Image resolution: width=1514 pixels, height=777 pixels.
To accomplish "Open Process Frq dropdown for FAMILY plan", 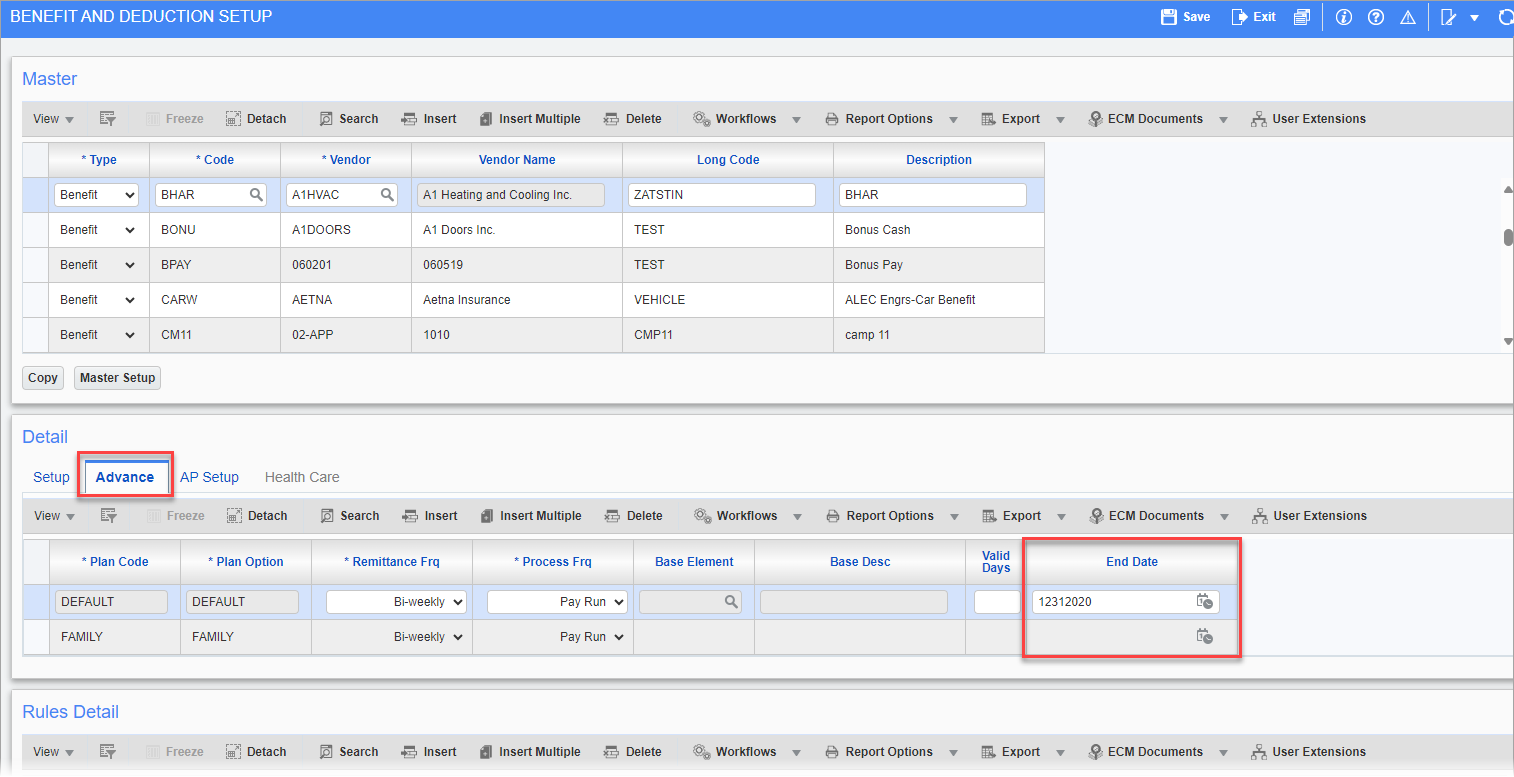I will [619, 637].
